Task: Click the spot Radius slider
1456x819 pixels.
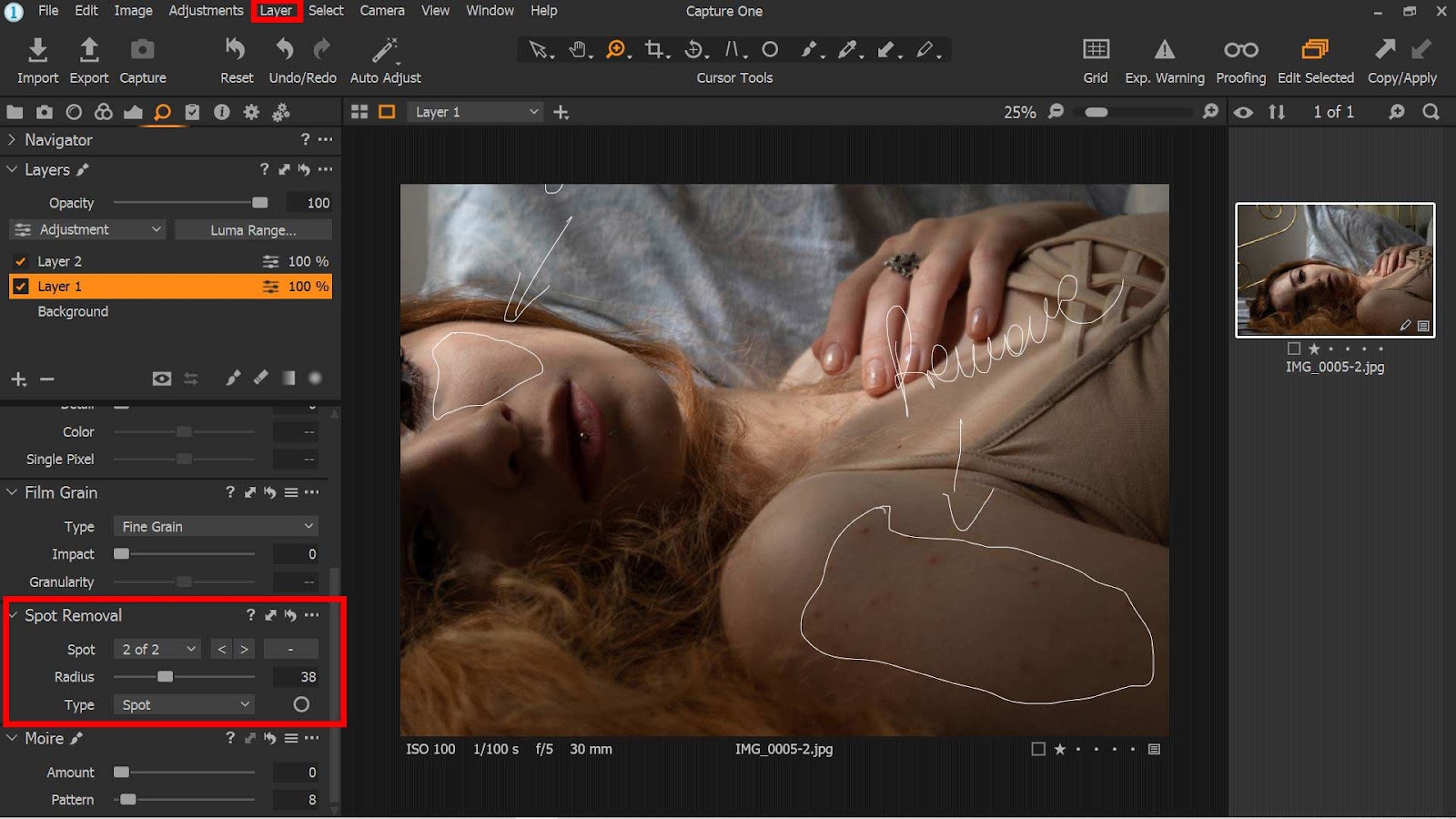Action: tap(165, 677)
